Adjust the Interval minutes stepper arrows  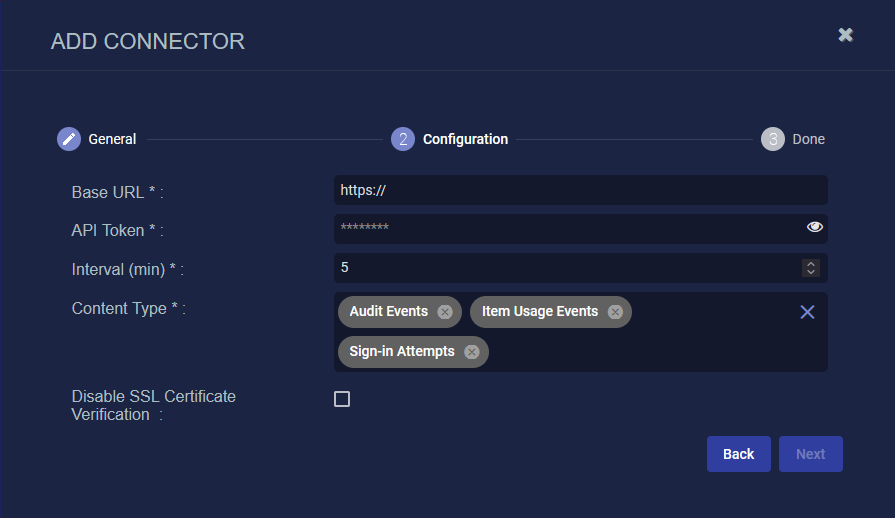point(811,268)
